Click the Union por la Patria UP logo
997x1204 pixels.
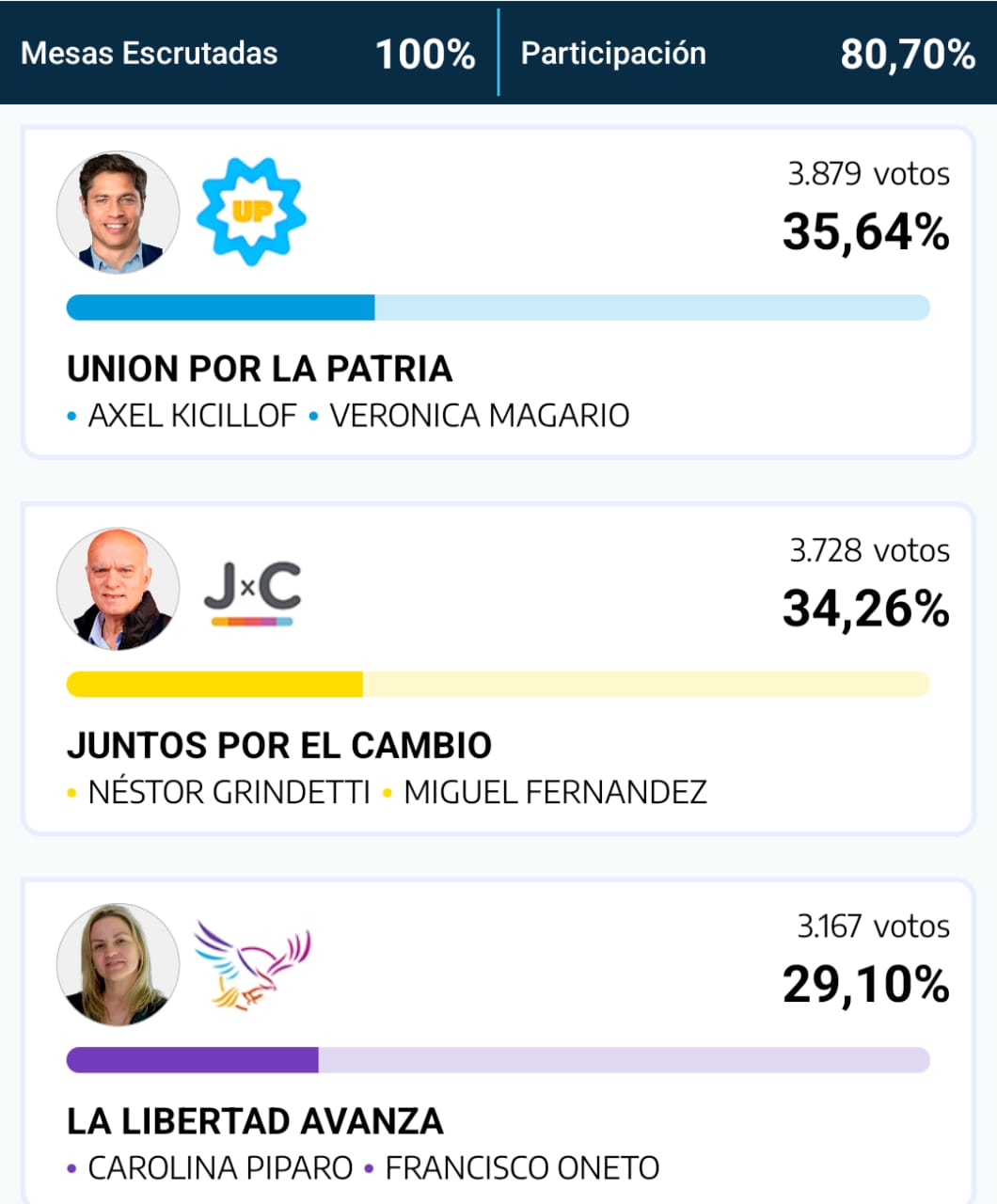pos(251,212)
